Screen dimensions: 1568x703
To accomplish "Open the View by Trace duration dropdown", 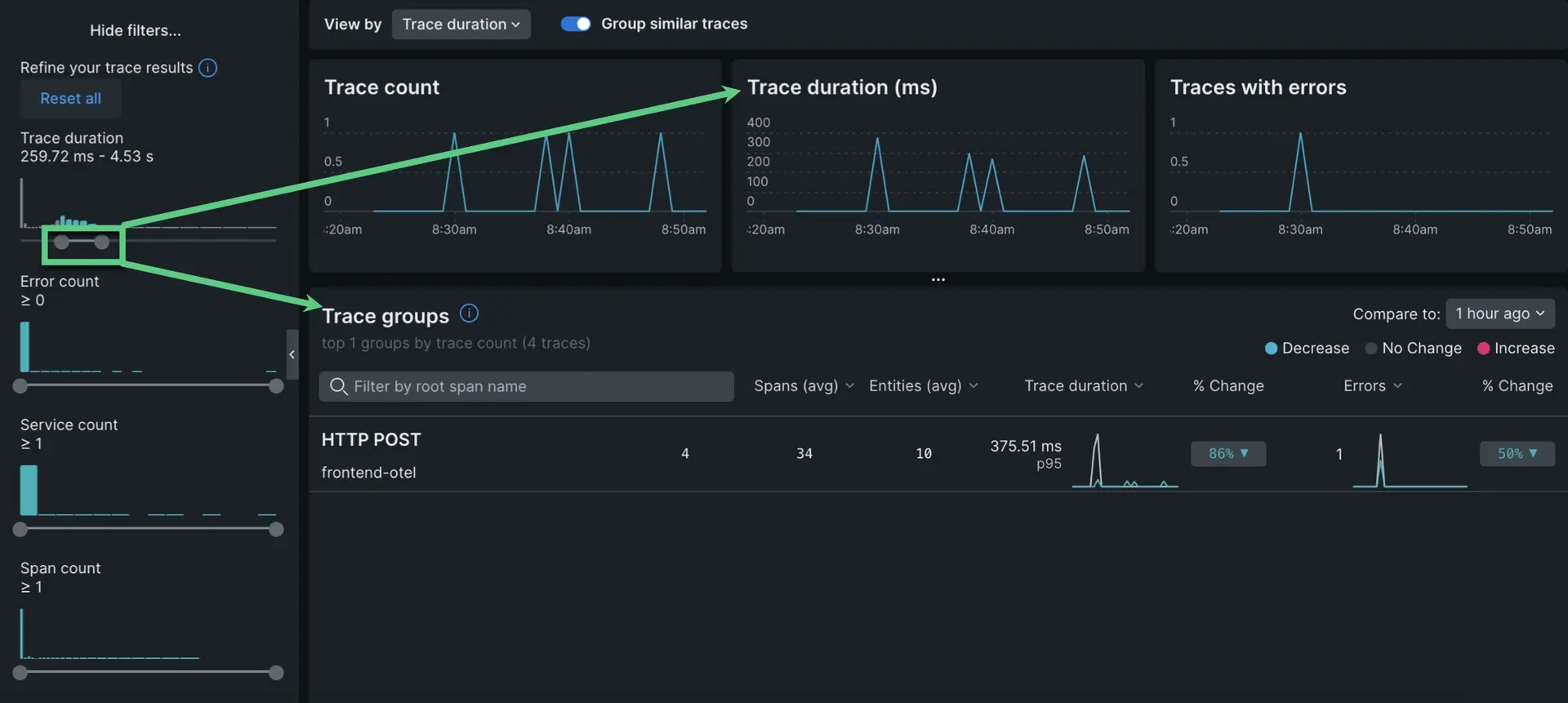I will (x=461, y=24).
